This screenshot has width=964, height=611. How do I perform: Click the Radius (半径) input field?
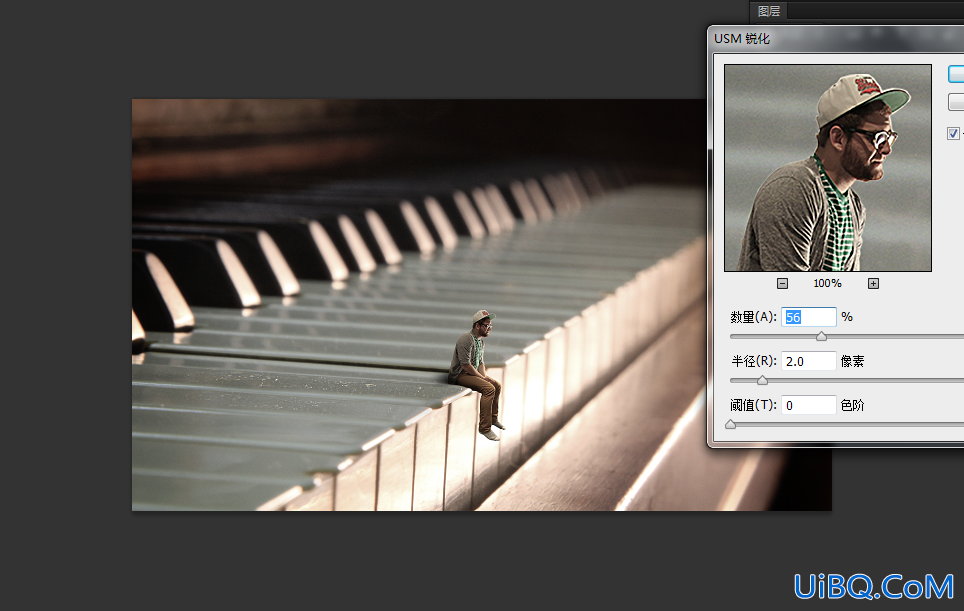pos(808,361)
